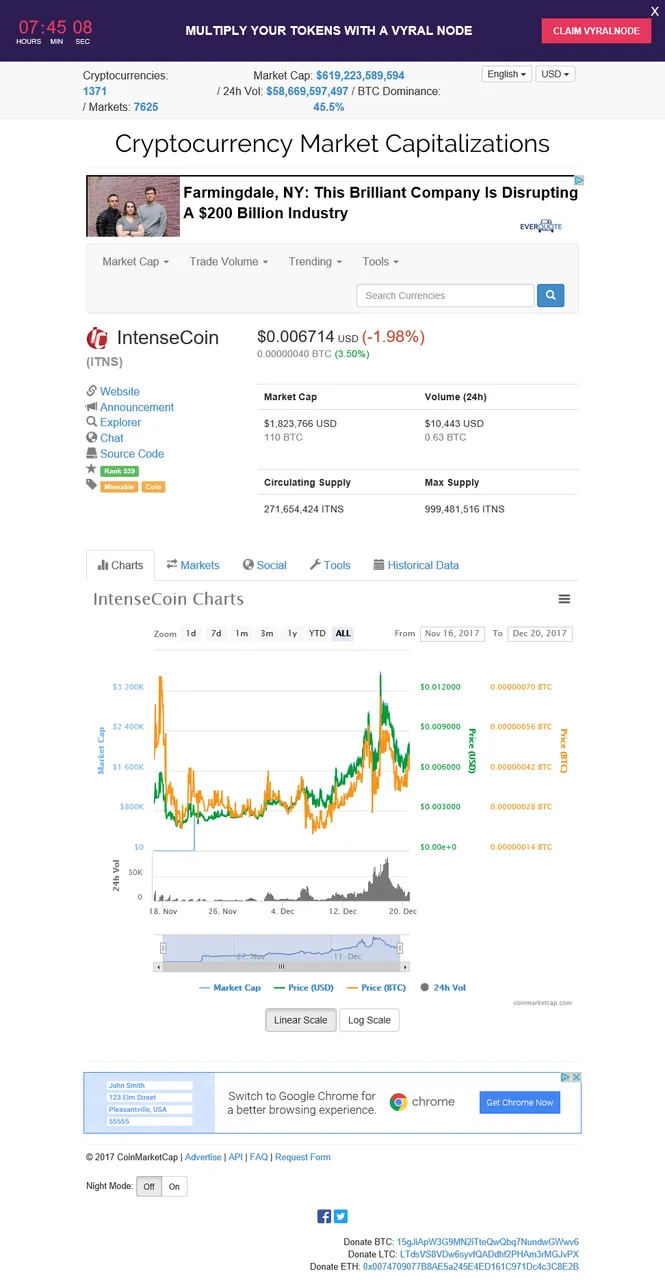Open the 24h volume value link
Screen dimensions: 665x1280
(307, 91)
